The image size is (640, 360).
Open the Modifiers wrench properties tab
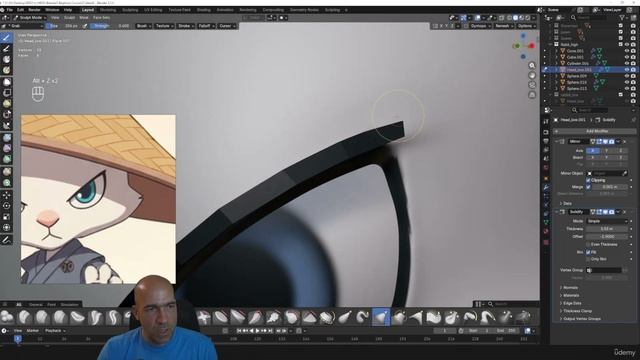(546, 187)
